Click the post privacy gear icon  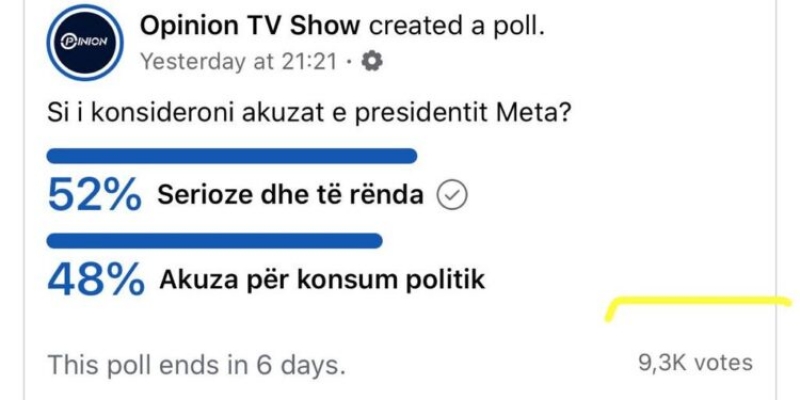click(x=371, y=62)
